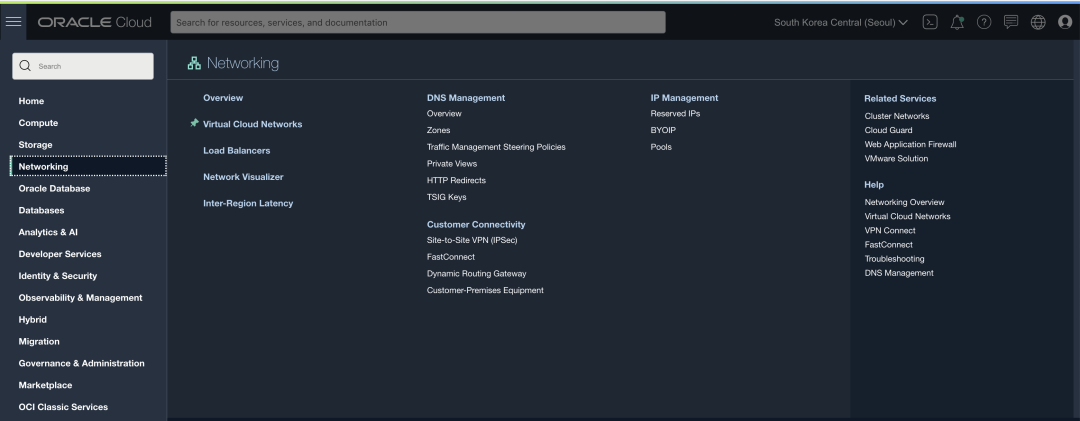Click the IP Management section heading
Screen dimensions: 1080x421
point(685,98)
